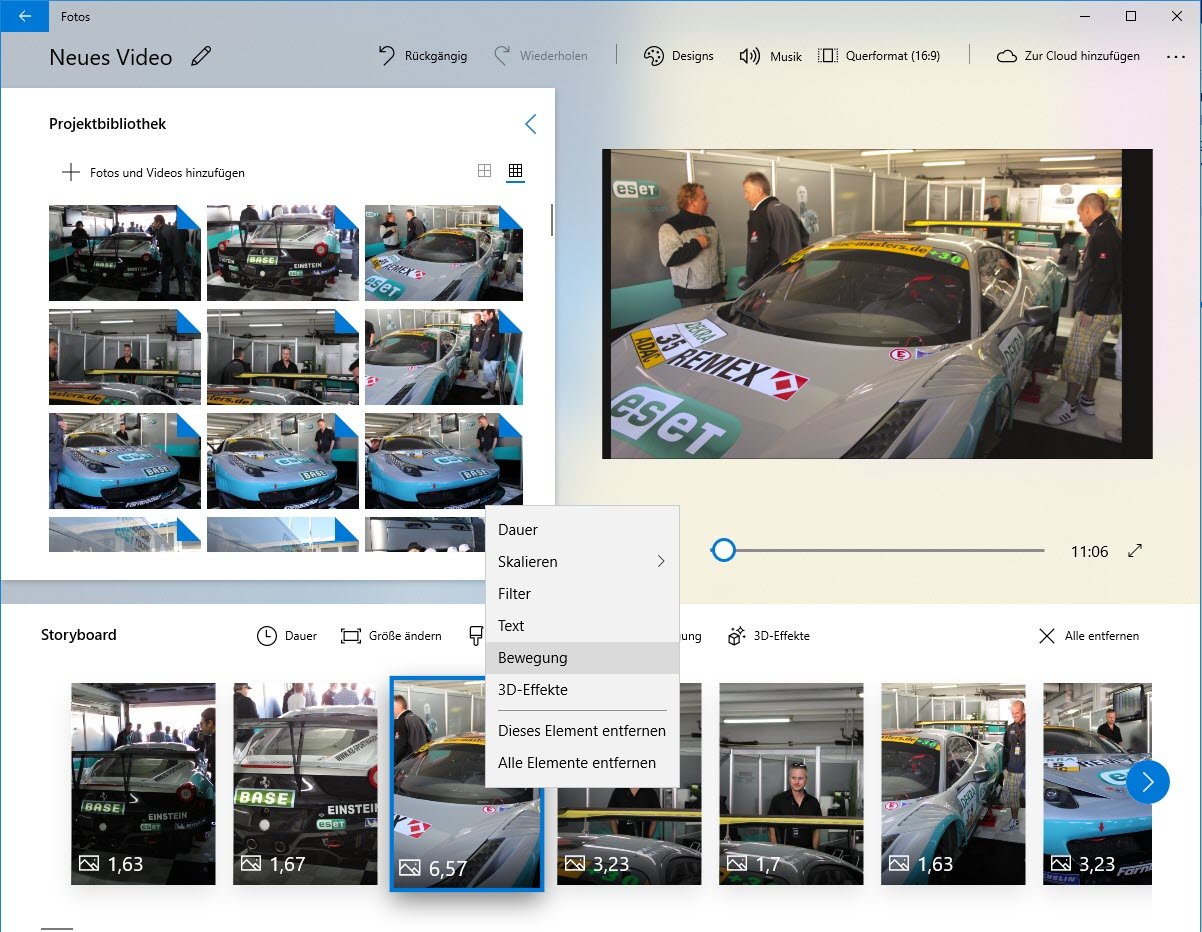
Task: Select the library thumbnail showing the REMEX hood
Action: [444, 253]
